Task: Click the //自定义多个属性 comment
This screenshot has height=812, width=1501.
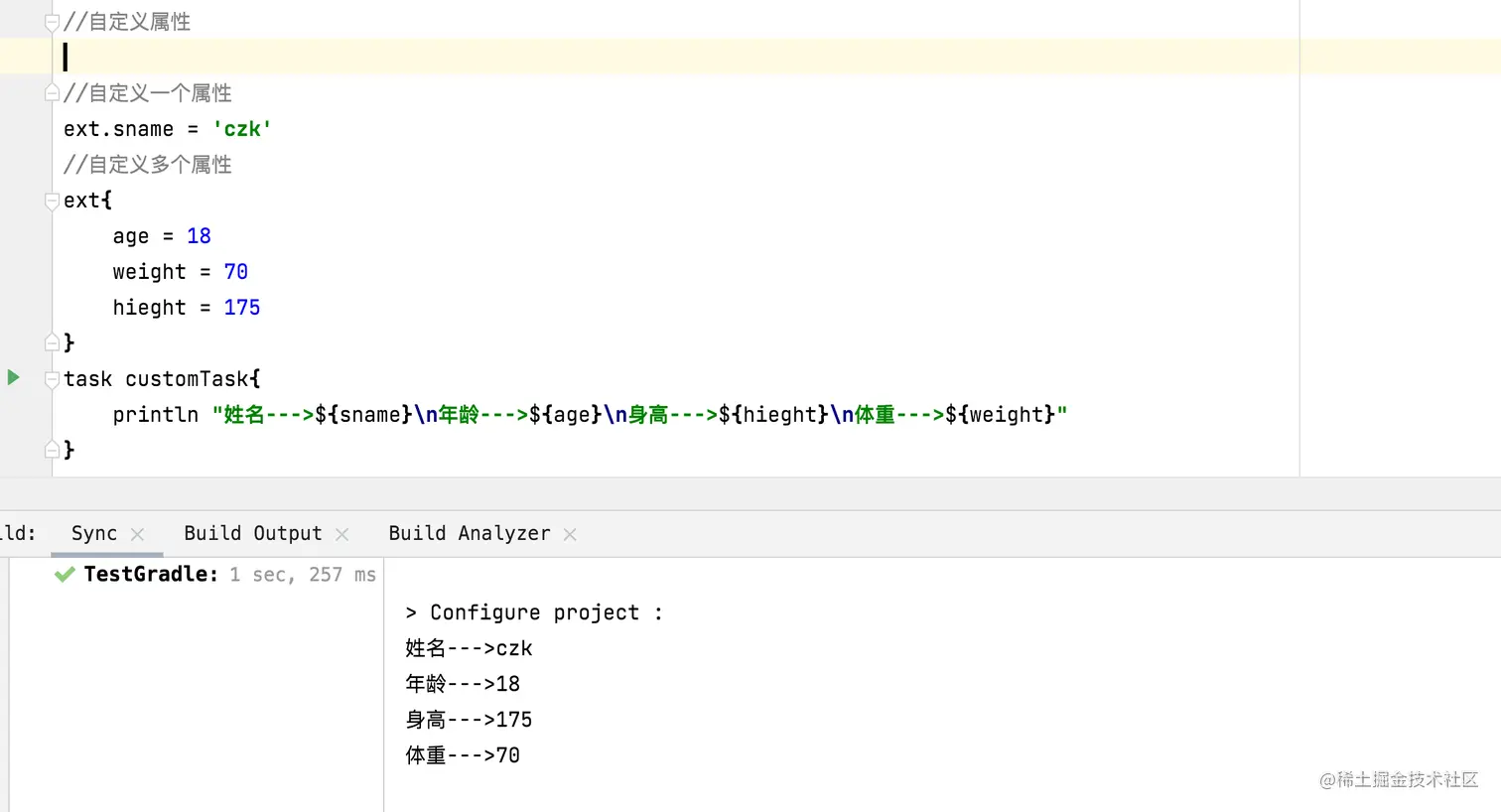Action: (x=147, y=165)
